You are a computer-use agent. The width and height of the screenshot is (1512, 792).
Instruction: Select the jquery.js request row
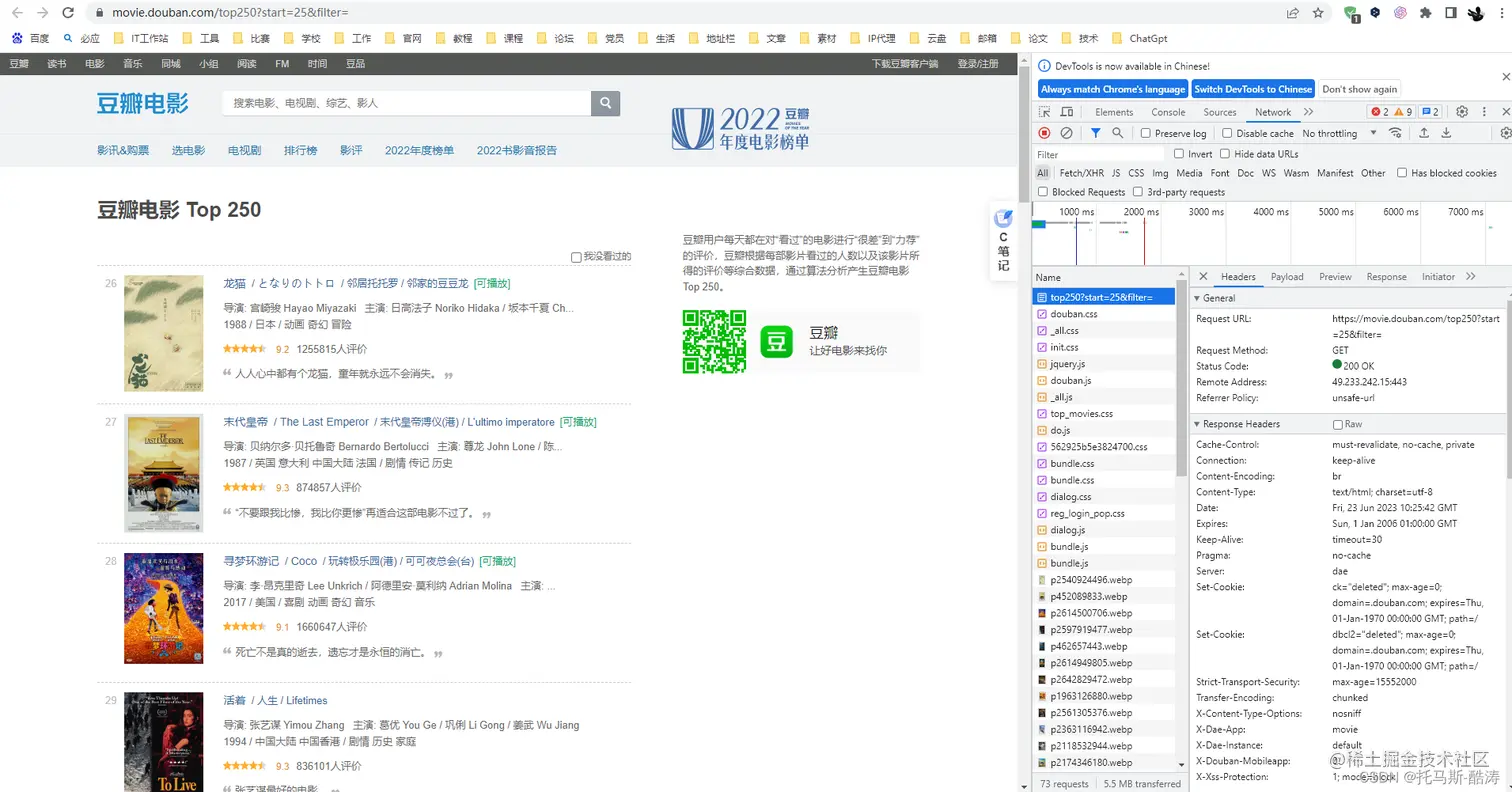click(x=1104, y=363)
